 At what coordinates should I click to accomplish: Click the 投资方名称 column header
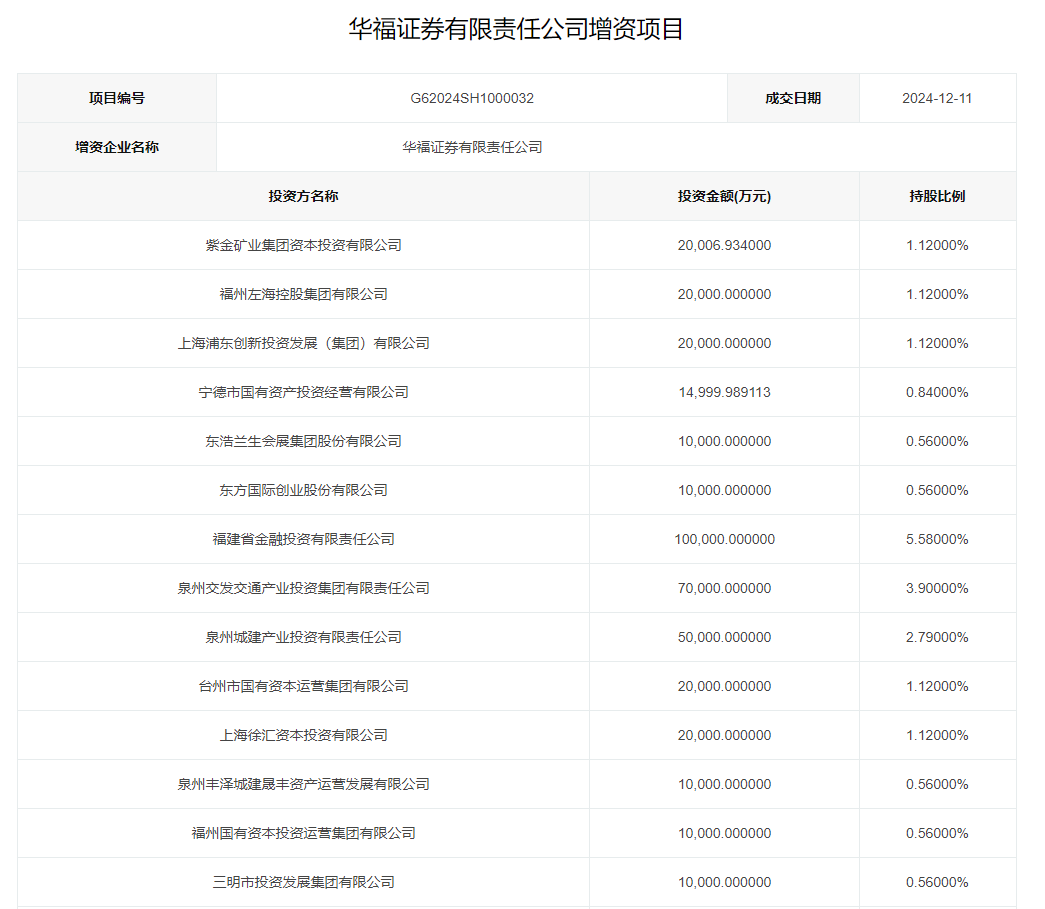click(303, 196)
